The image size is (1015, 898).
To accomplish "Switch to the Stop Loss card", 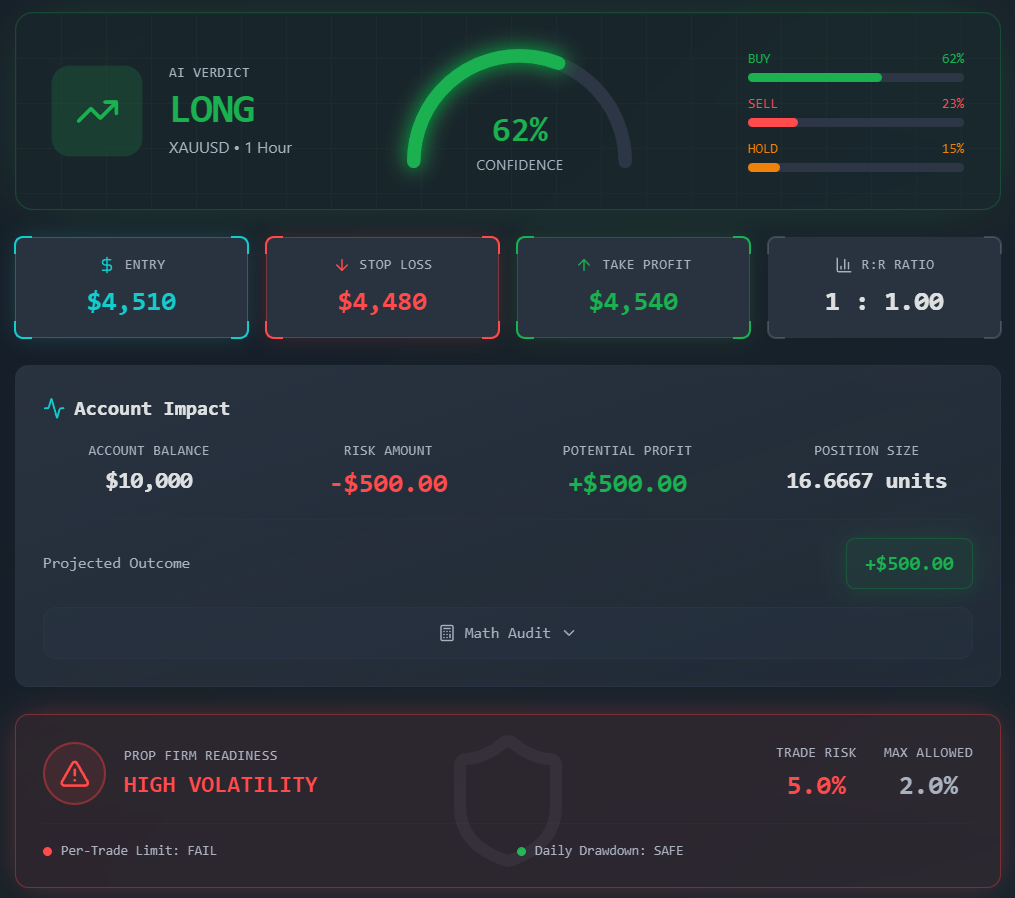I will point(382,287).
